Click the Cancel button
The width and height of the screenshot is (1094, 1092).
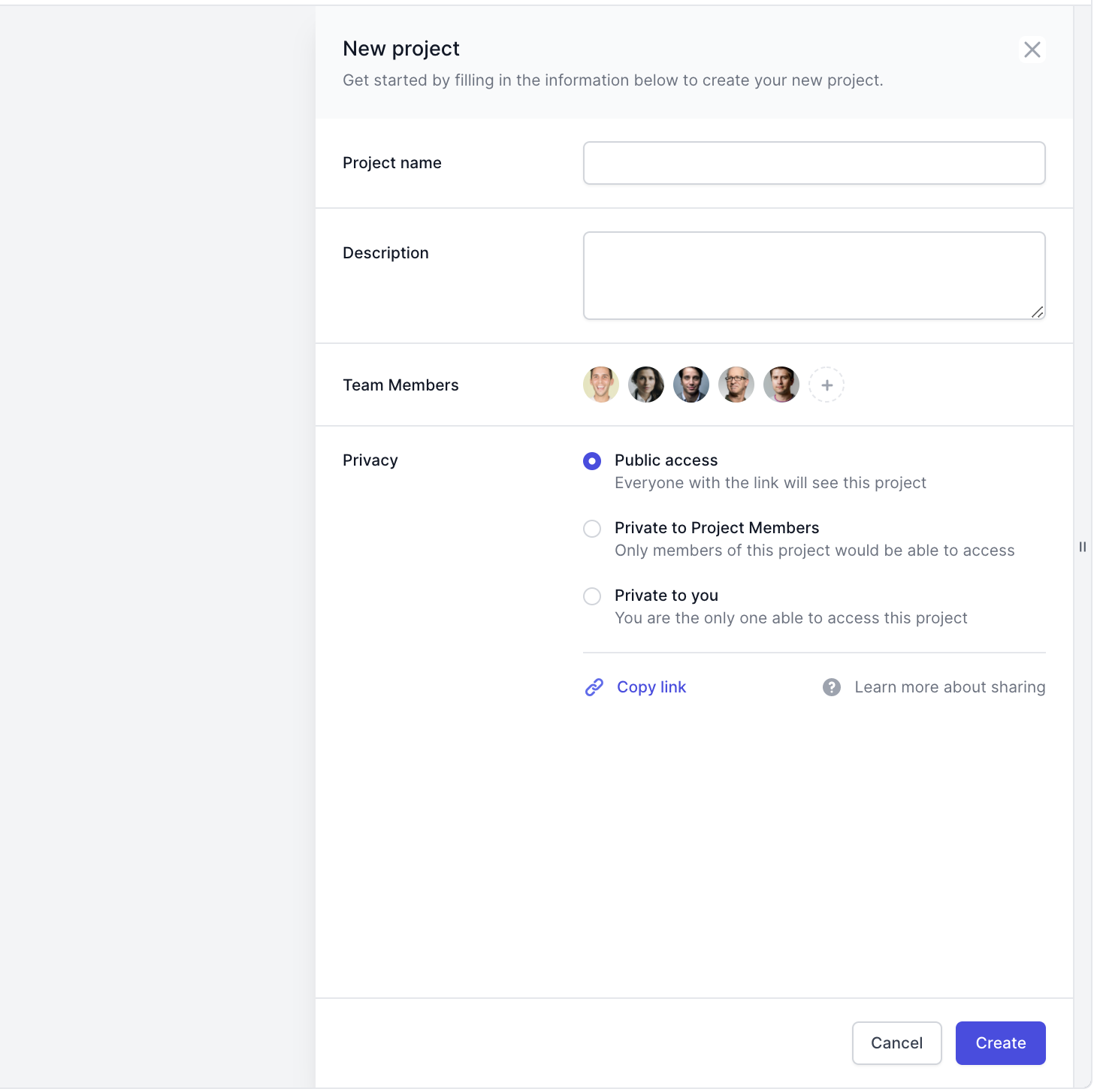(896, 1042)
